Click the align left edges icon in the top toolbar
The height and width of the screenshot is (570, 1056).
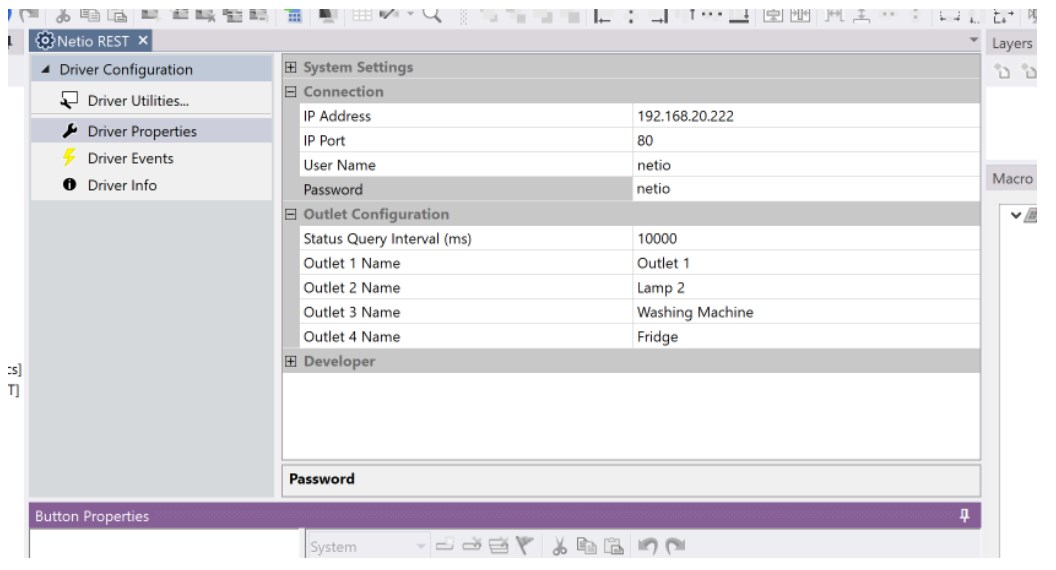[602, 15]
